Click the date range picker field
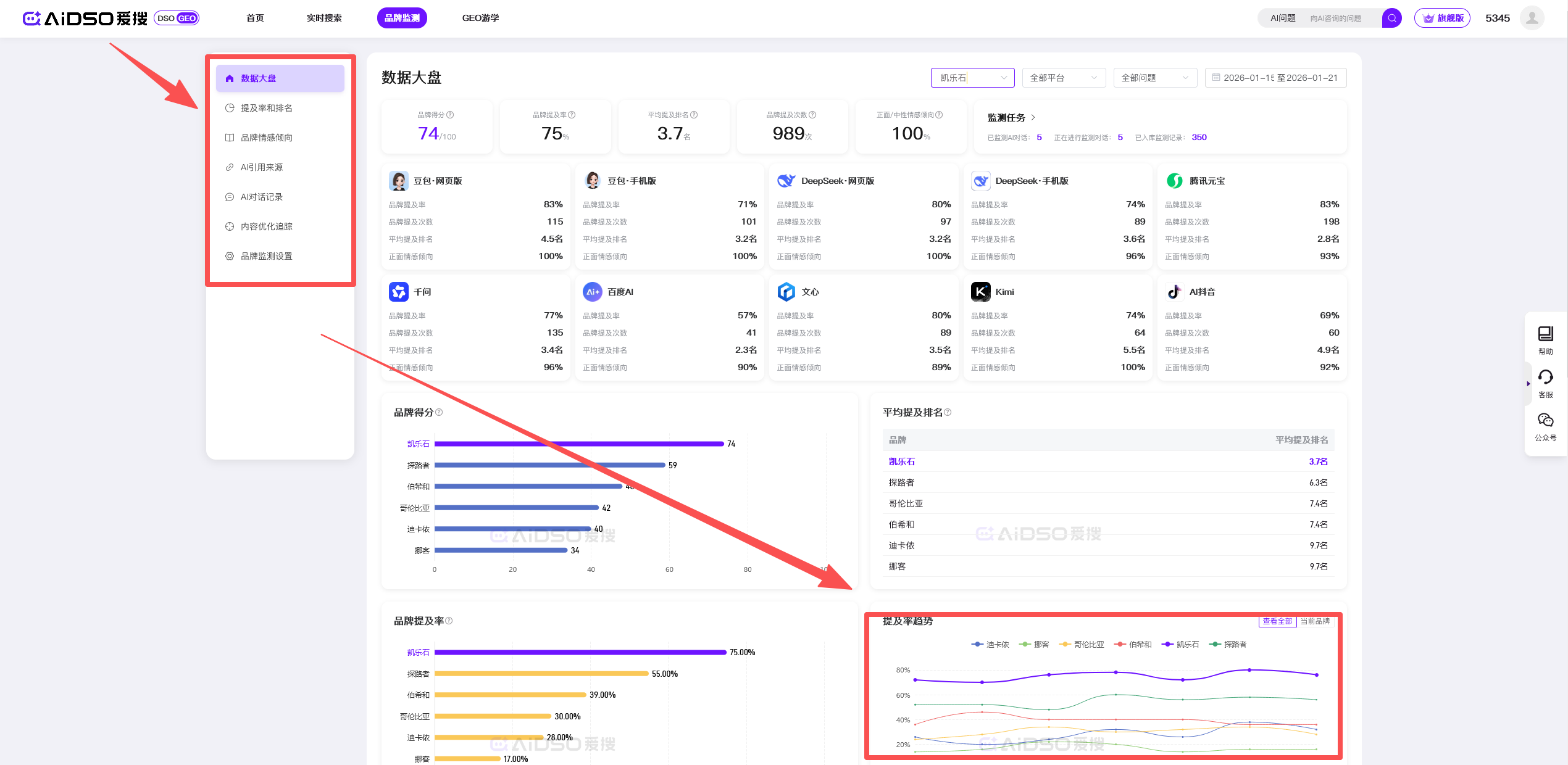 [x=1275, y=78]
